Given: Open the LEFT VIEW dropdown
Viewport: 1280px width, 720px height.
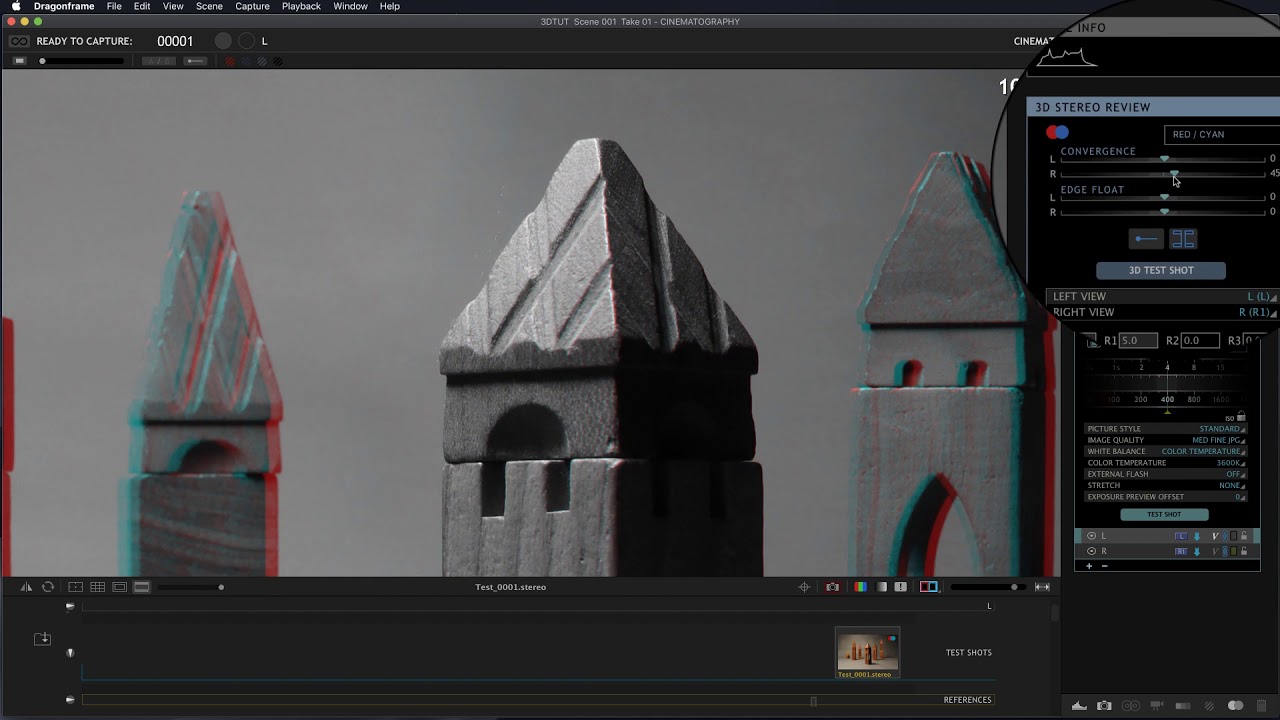Looking at the screenshot, I should [x=1162, y=296].
